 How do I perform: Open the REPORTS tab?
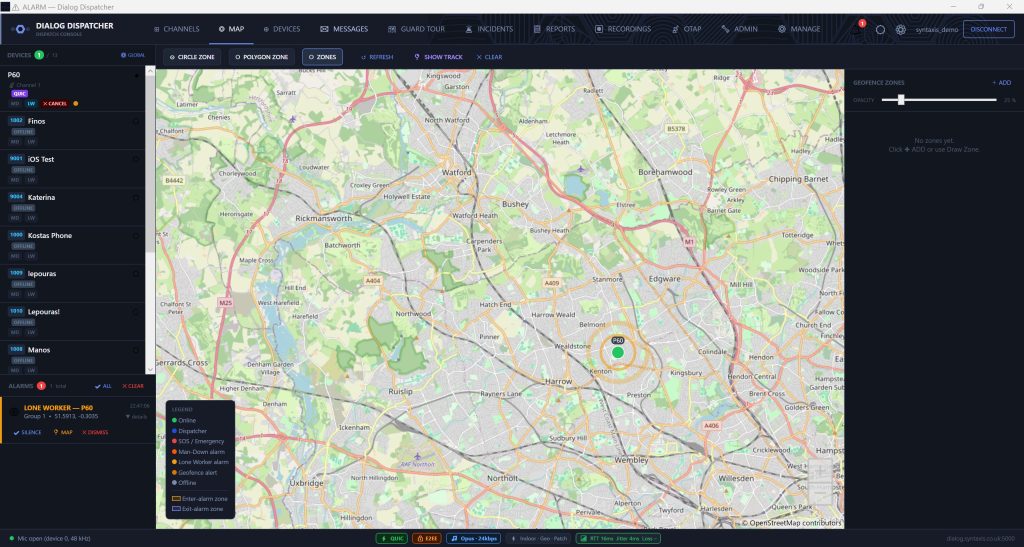pos(554,29)
